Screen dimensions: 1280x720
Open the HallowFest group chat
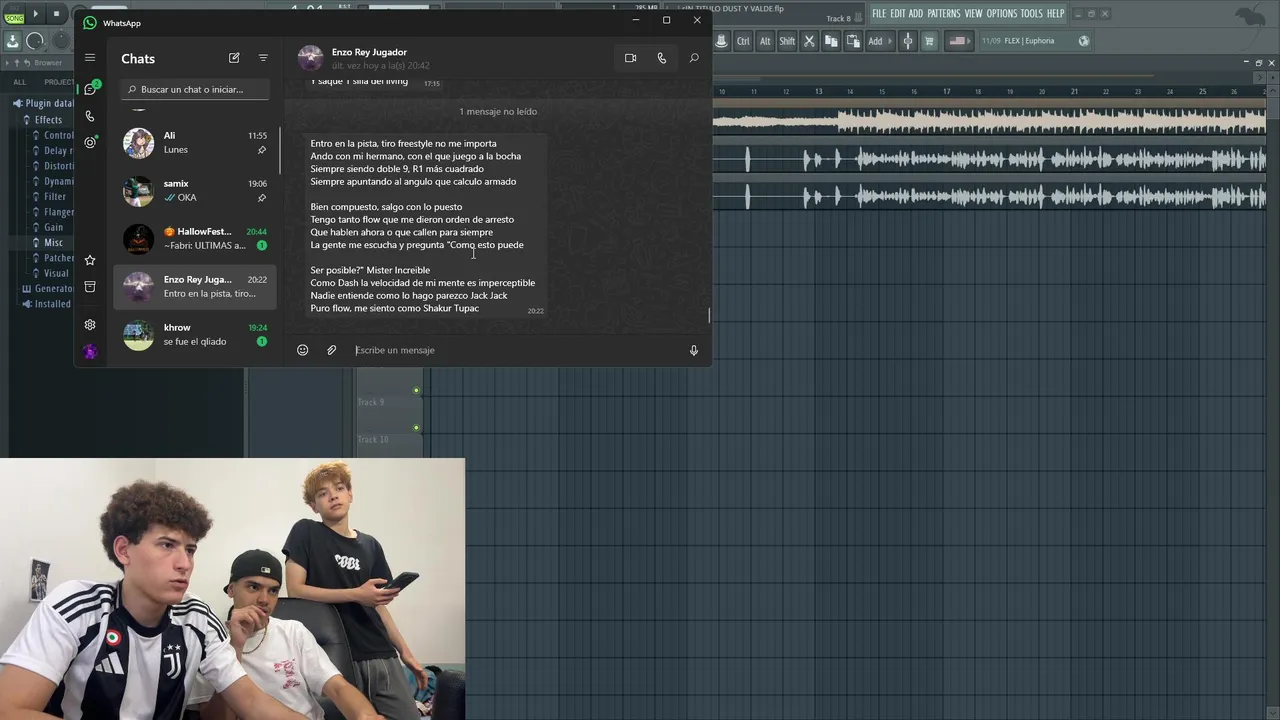click(x=195, y=238)
